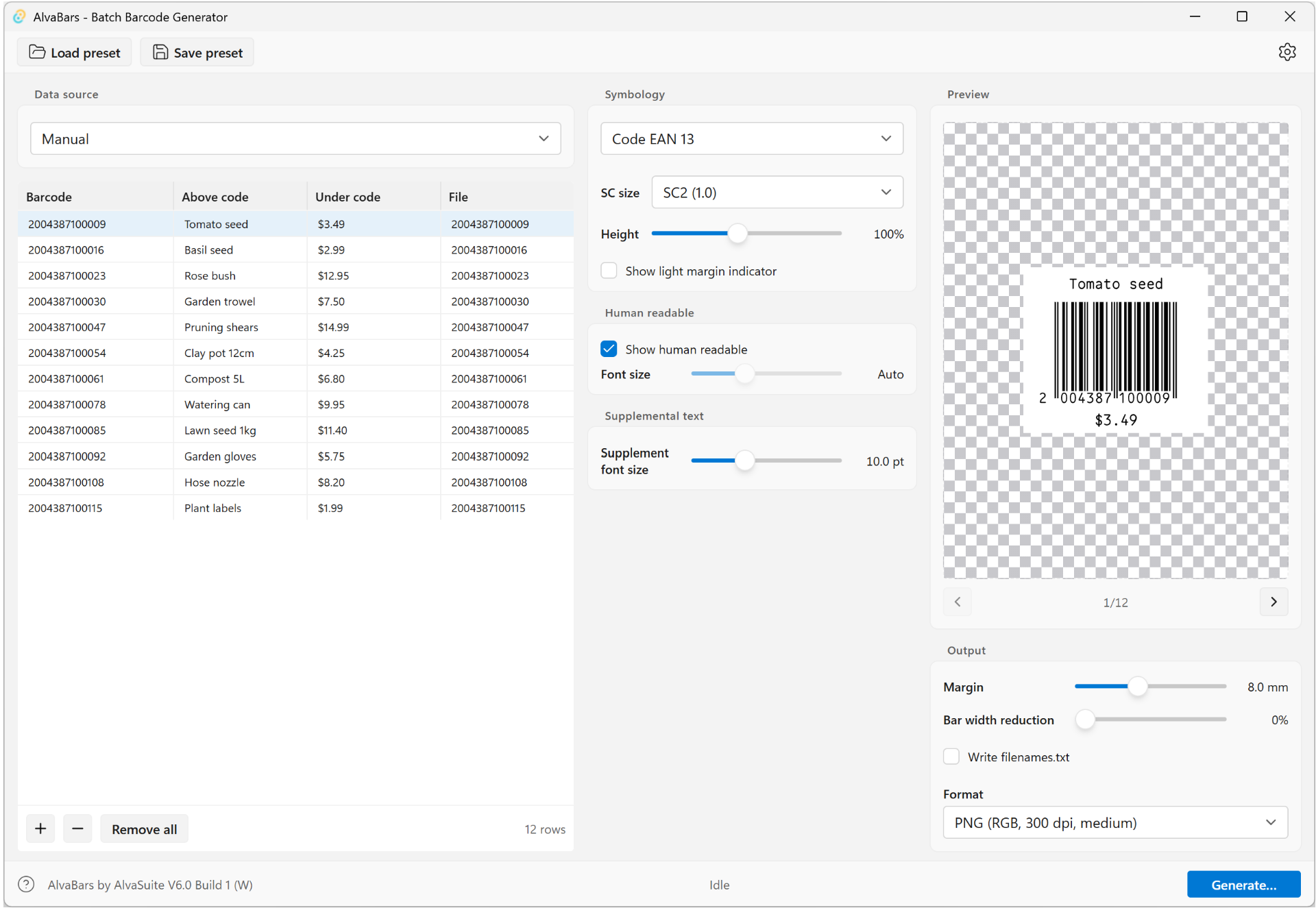Select the Lawn seed 1kg cell

[x=240, y=430]
